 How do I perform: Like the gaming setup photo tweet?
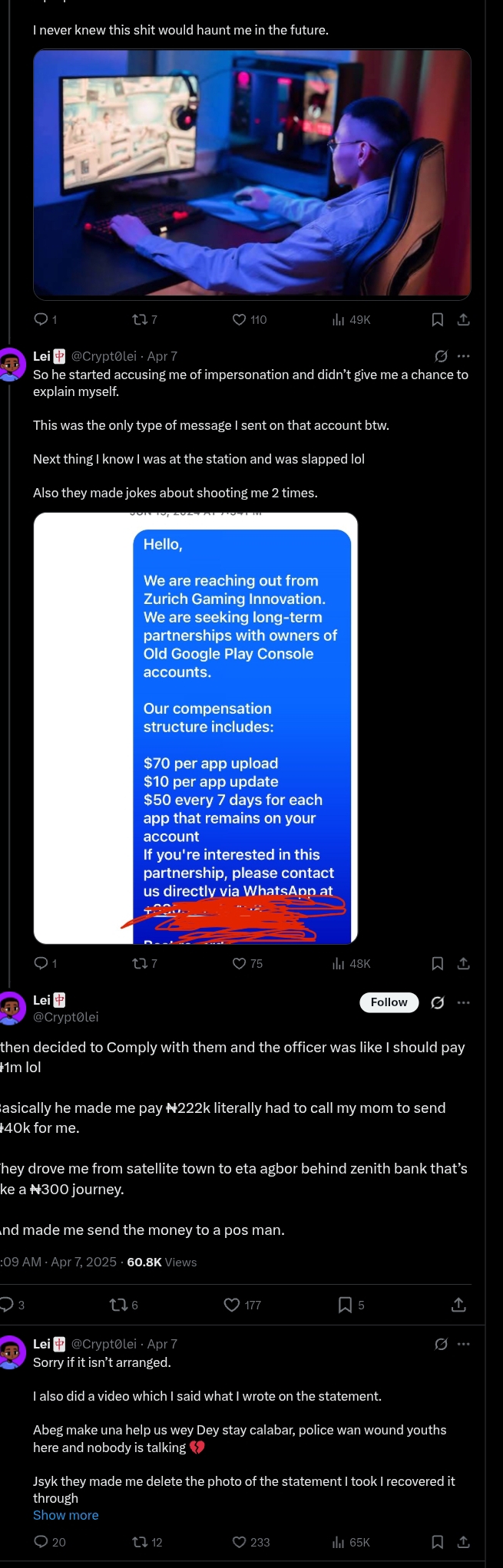point(240,320)
